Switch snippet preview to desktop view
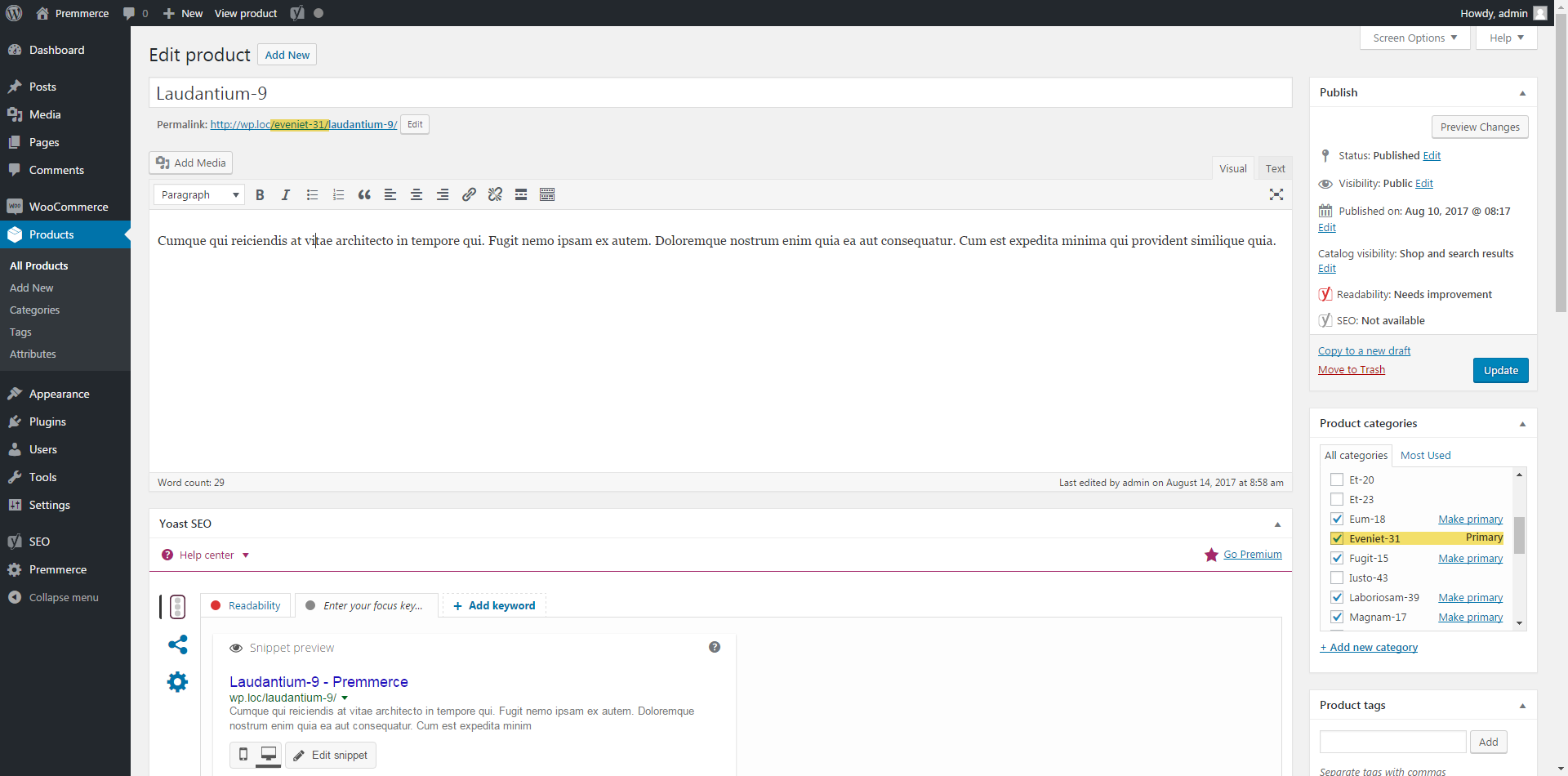 click(268, 754)
